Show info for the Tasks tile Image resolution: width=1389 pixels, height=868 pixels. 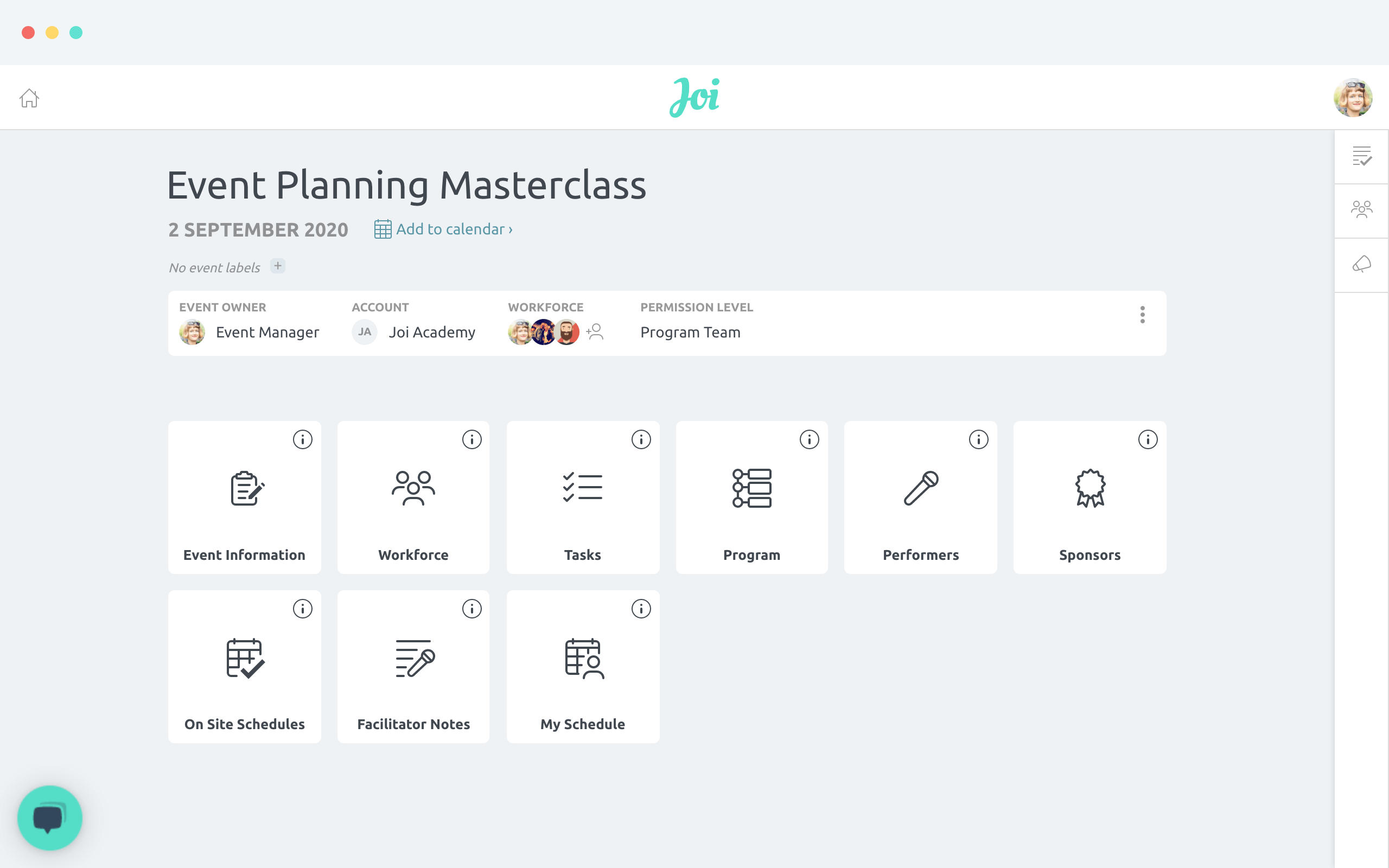[x=641, y=440]
